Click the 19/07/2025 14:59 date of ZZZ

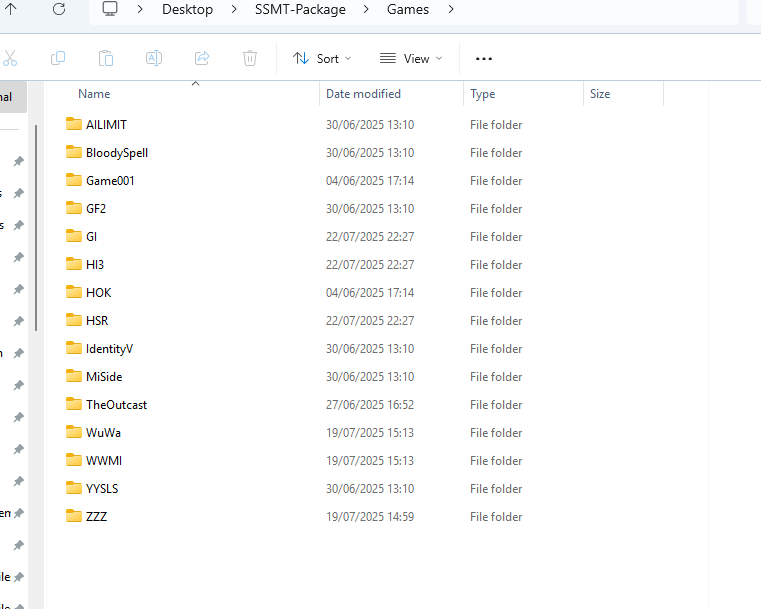coord(370,517)
